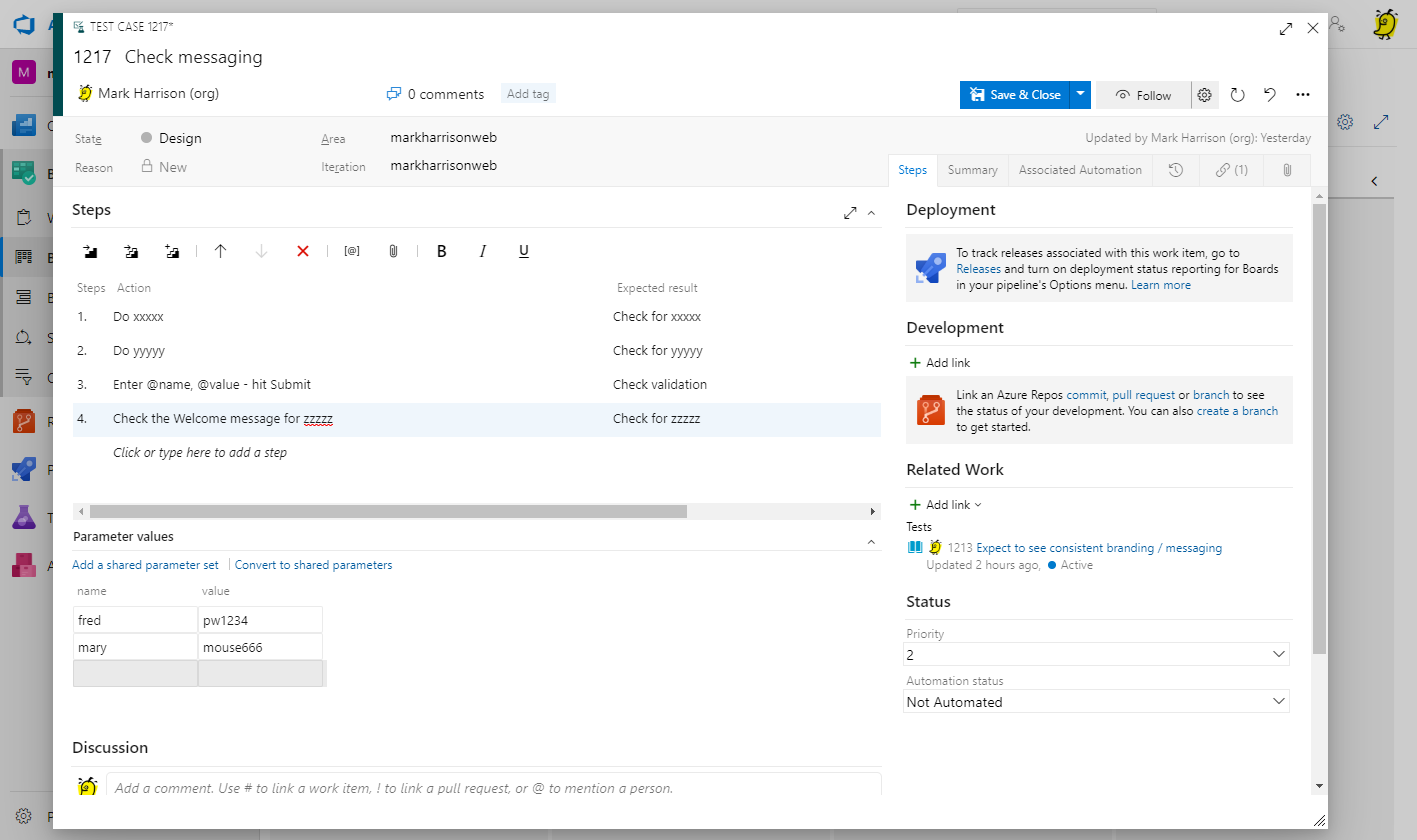Open the History tab icon

(x=1176, y=170)
